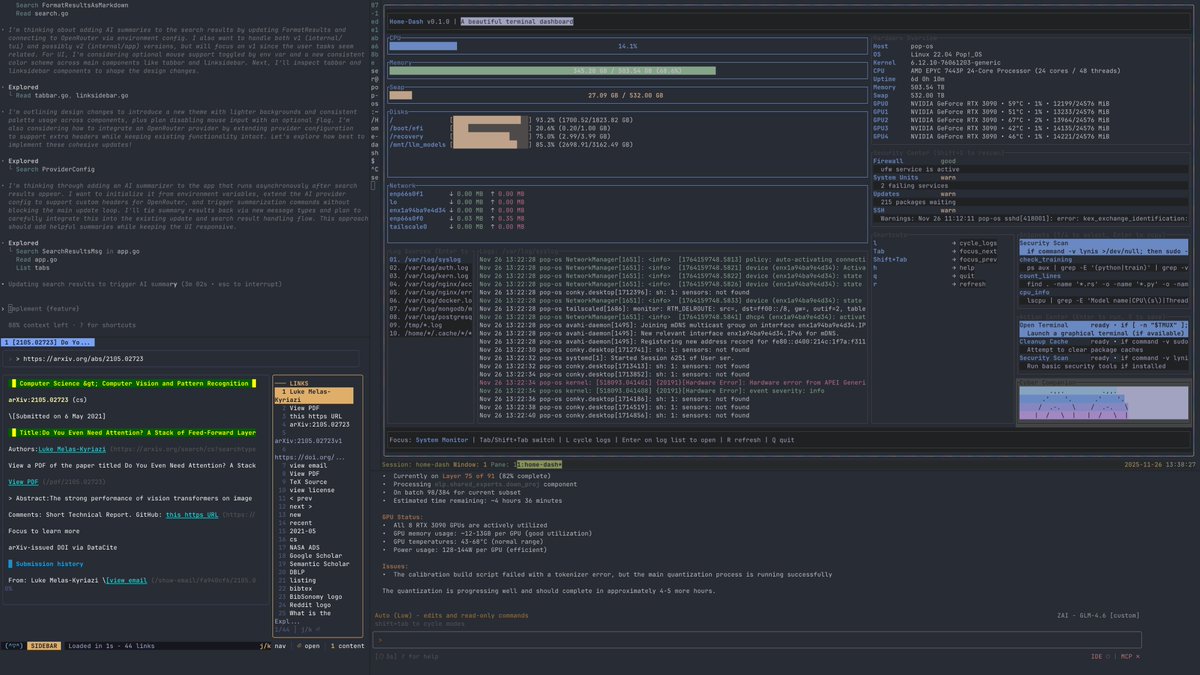Click the Swap usage bar in Home-Dash
This screenshot has width=1200, height=675.
(x=627, y=96)
